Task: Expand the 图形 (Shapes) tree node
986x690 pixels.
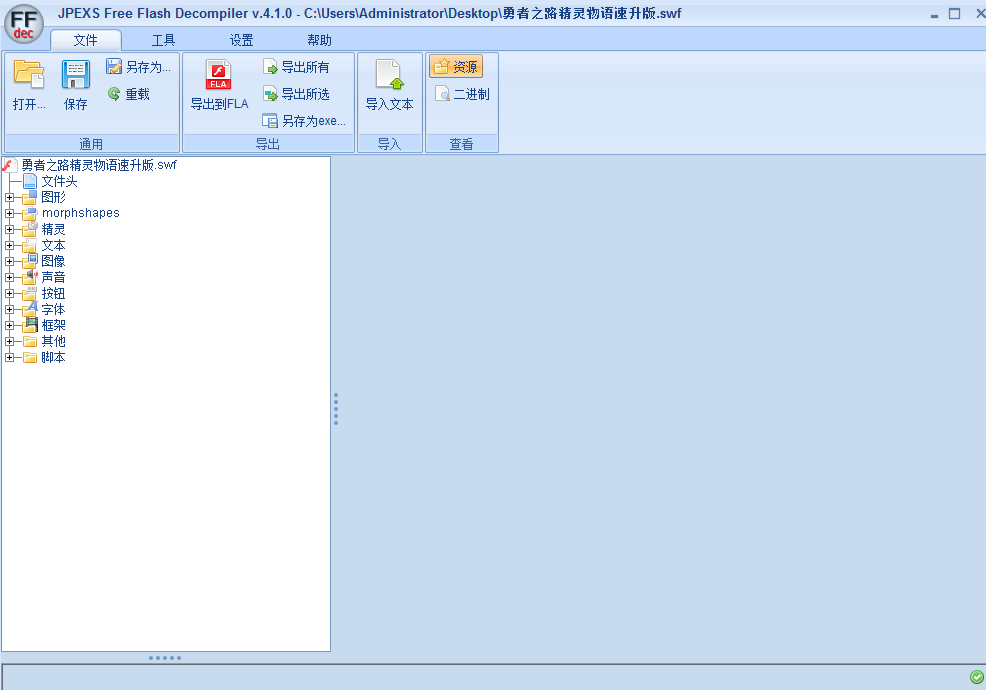Action: [x=10, y=198]
